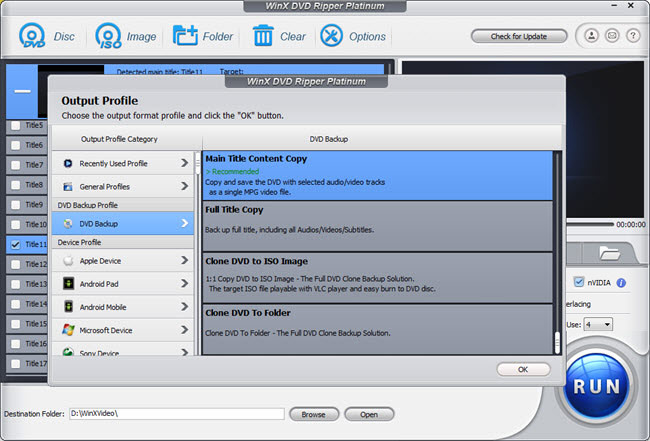
Task: Click the Destination Folder path field
Action: 177,414
